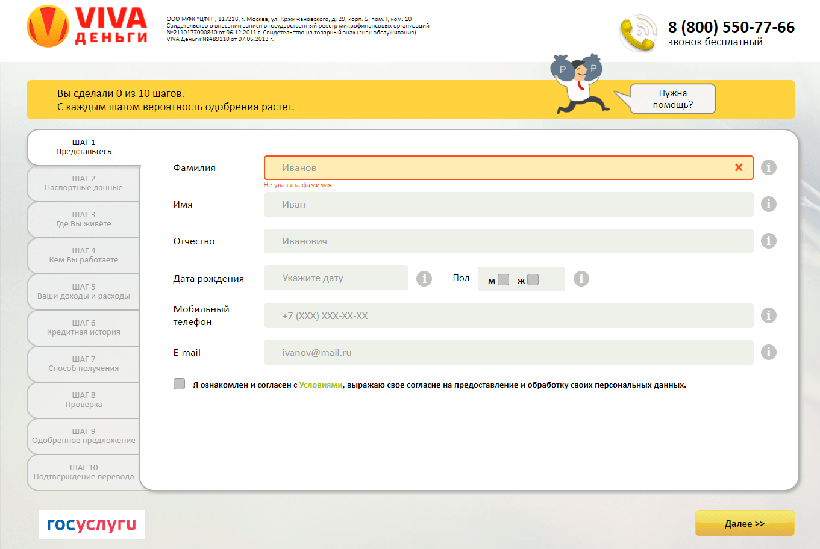This screenshot has height=549, width=820.
Task: Click info icon beside Мобильный телефон field
Action: pos(768,315)
